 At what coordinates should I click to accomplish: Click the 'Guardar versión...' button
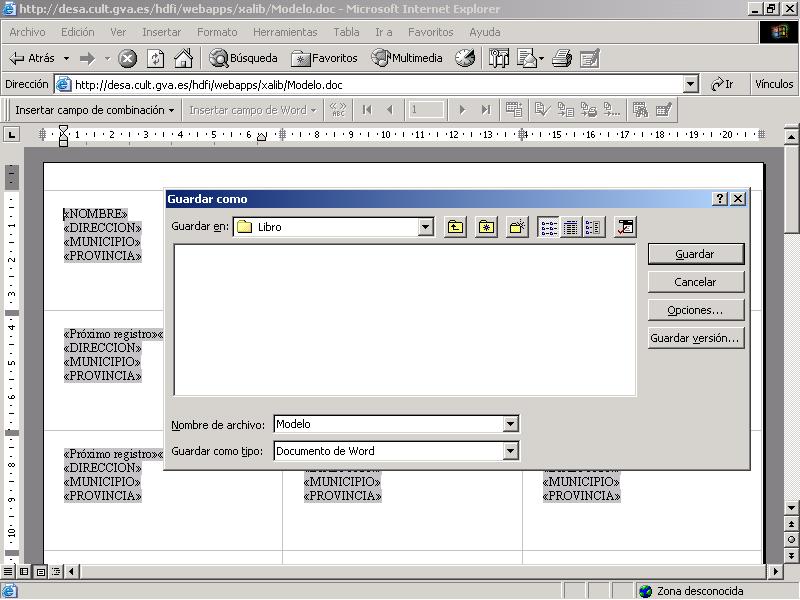click(x=695, y=338)
